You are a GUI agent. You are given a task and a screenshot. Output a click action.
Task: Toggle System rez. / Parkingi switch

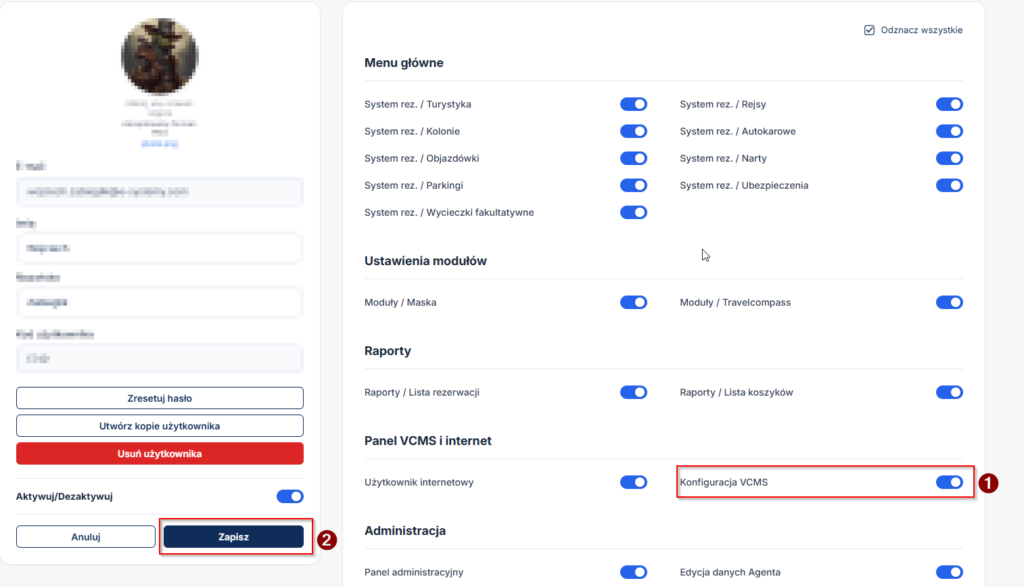[x=633, y=185]
